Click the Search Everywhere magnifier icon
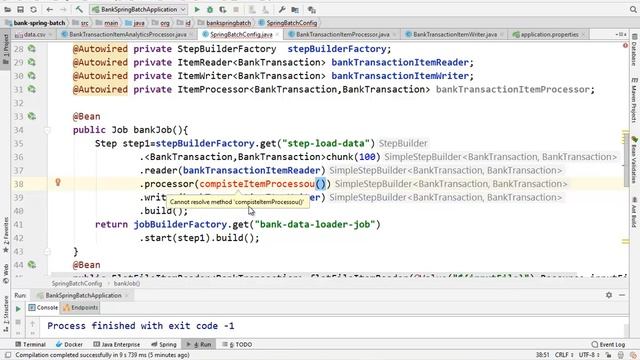This screenshot has height=360, width=640. pos(633,9)
